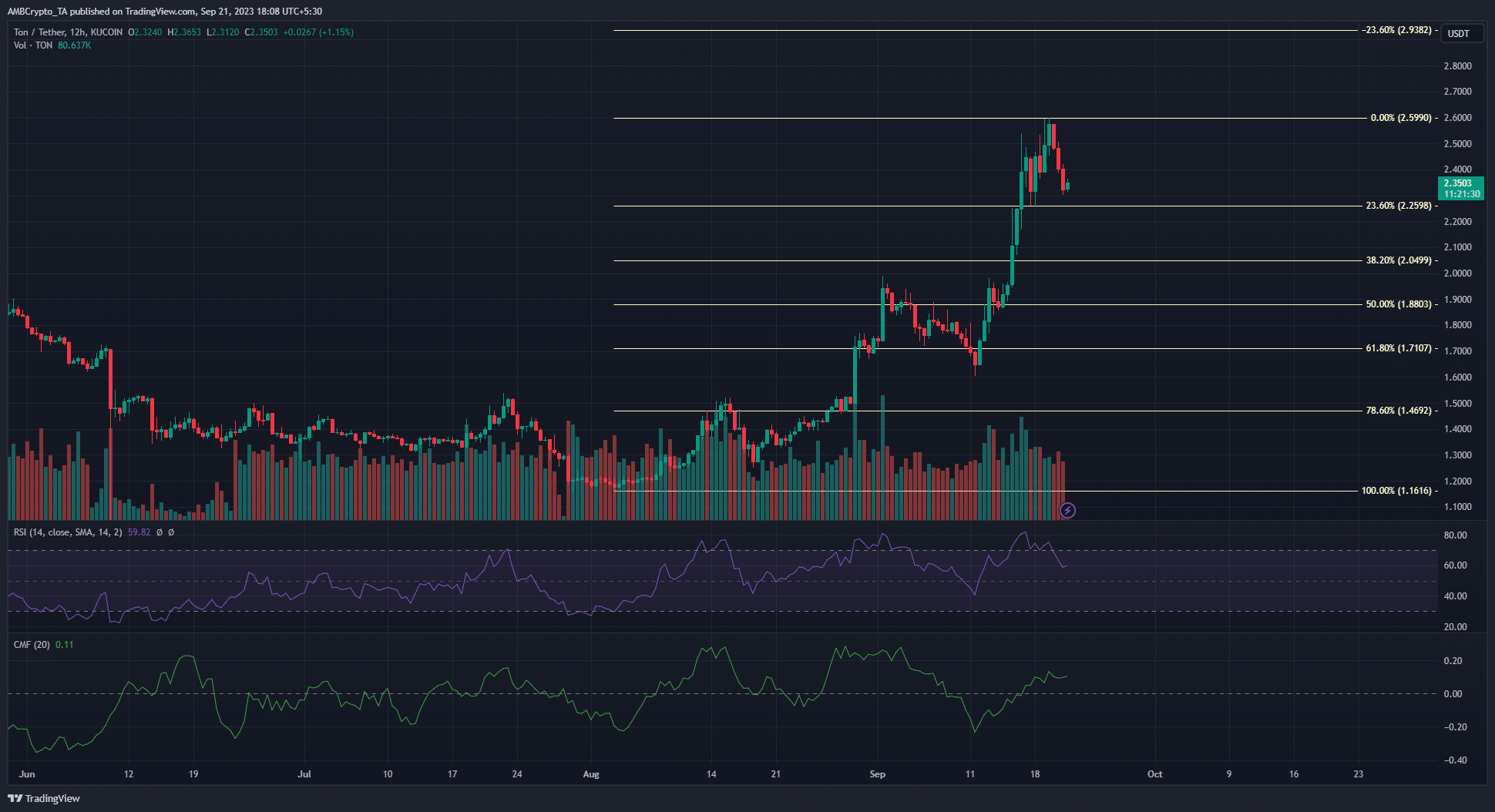Select the -23.60% (2.9382) Fibonacci extension label
Viewport: 1495px width, 812px height.
click(x=1396, y=30)
